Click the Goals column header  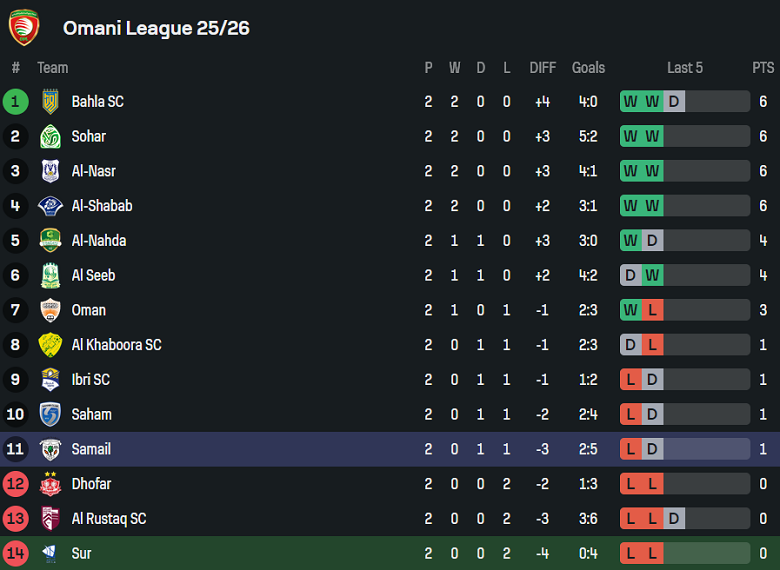pyautogui.click(x=588, y=68)
